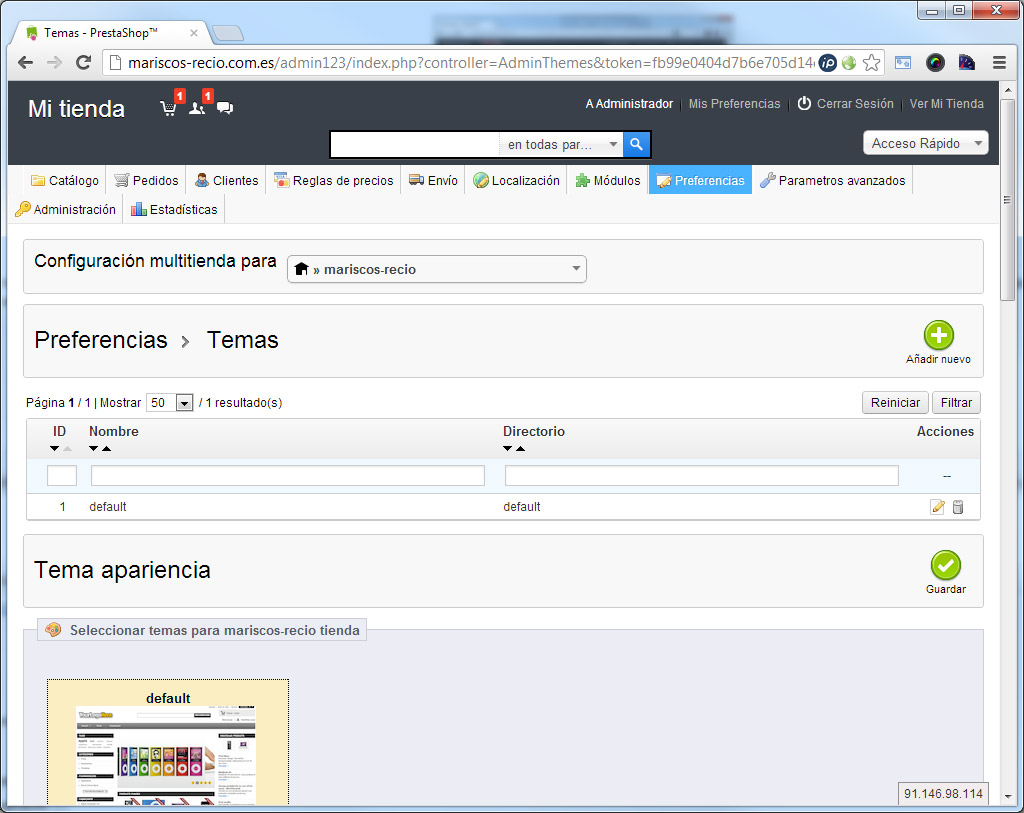
Task: Click the Cerrar Sesión link
Action: 855,104
